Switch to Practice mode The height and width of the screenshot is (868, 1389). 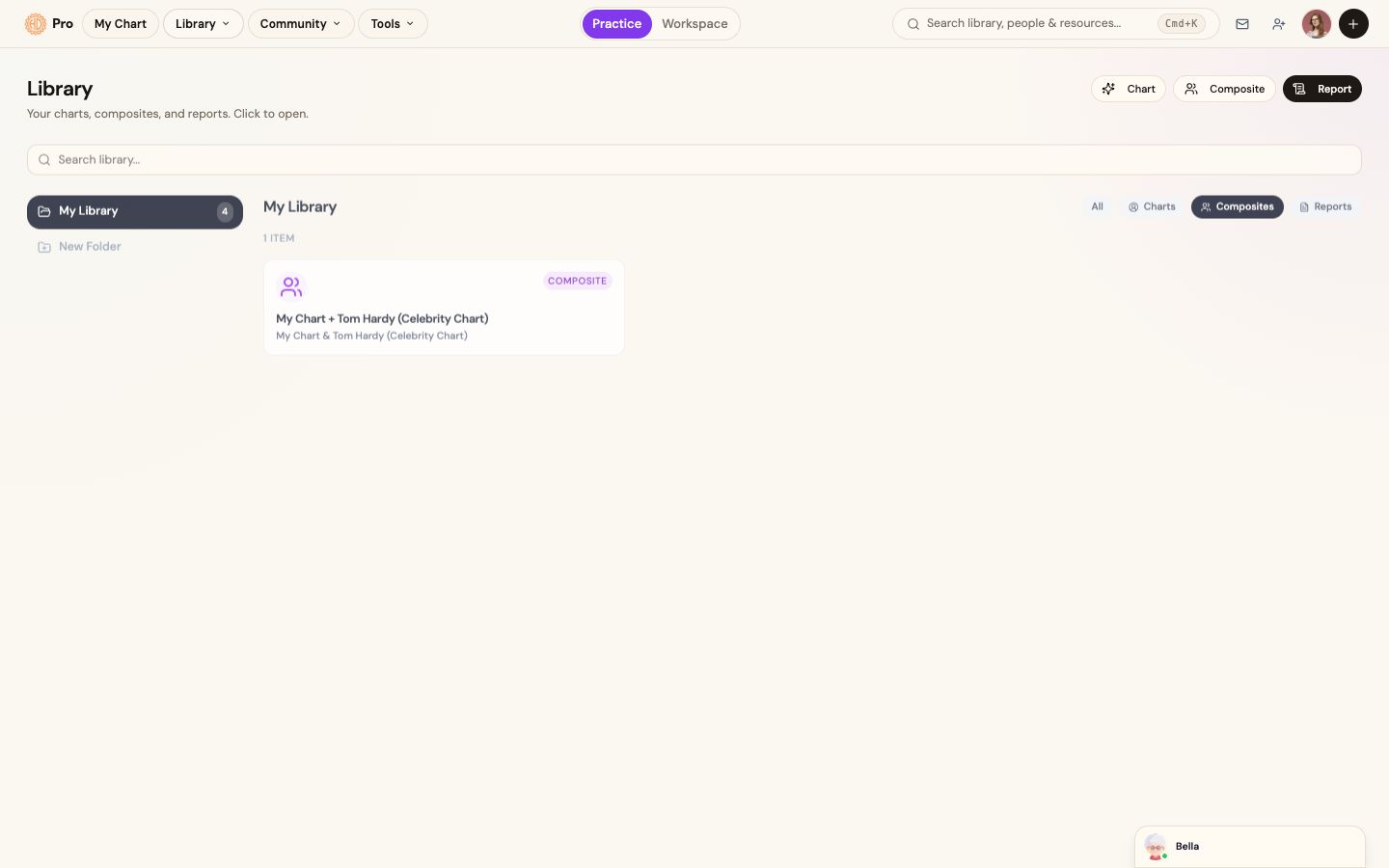click(x=616, y=24)
